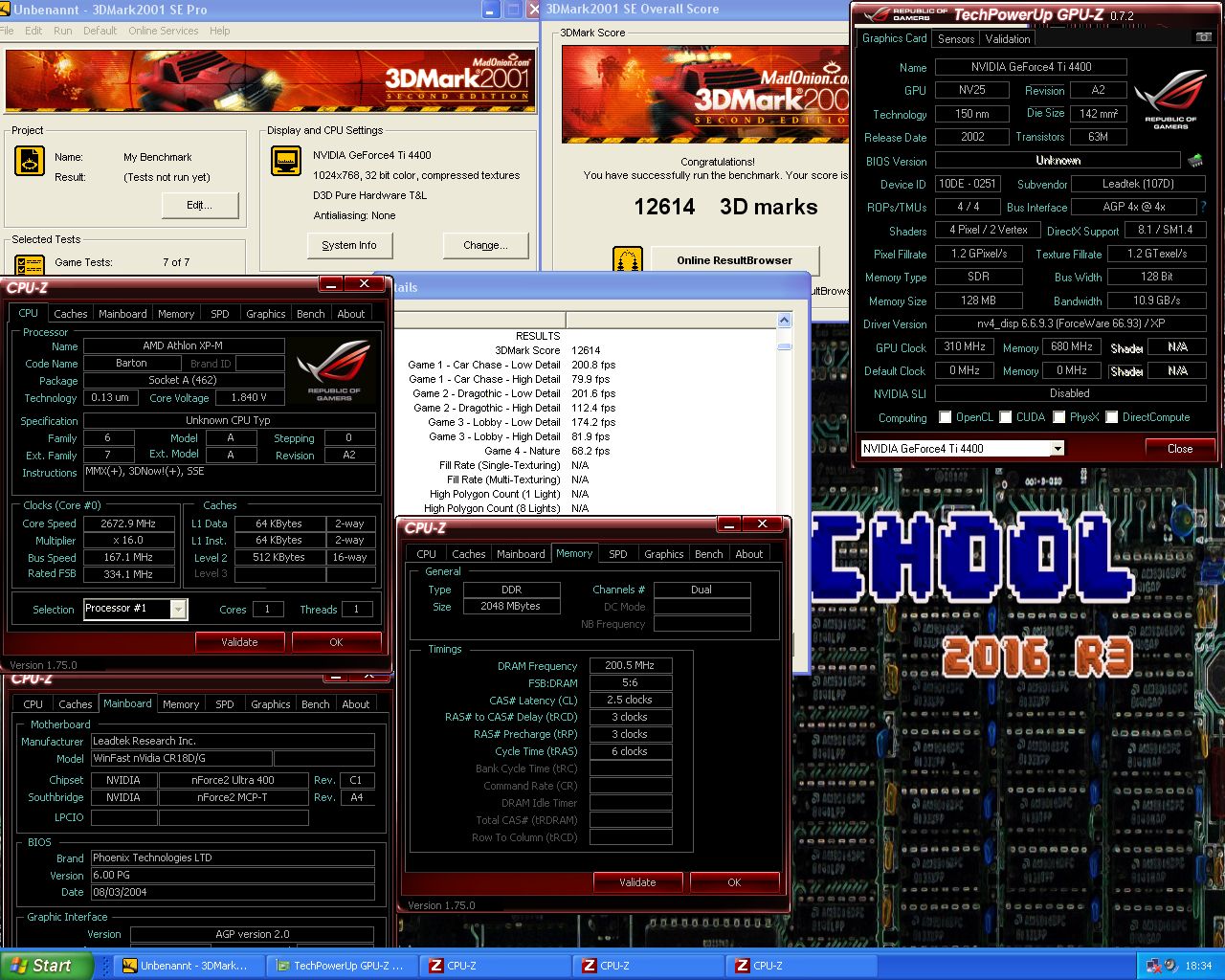Open Bench tab in CPU-Z processor window
This screenshot has width=1225, height=980.
point(311,314)
